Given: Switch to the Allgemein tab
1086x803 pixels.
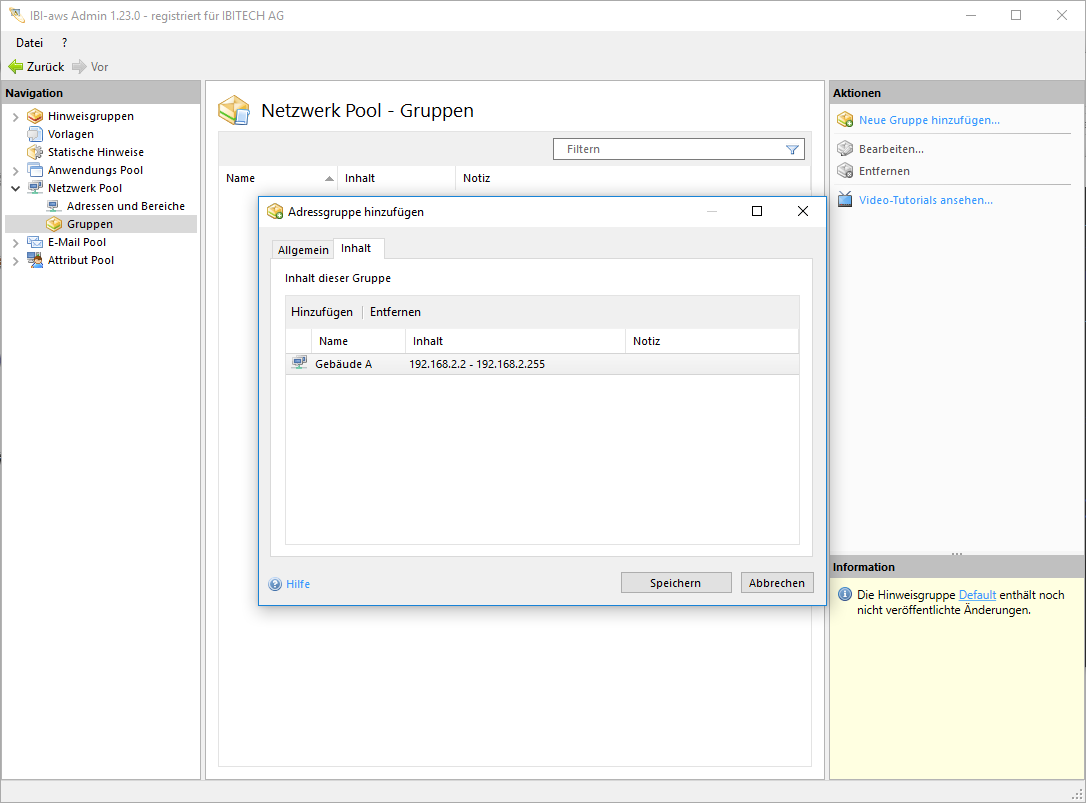Looking at the screenshot, I should 303,250.
